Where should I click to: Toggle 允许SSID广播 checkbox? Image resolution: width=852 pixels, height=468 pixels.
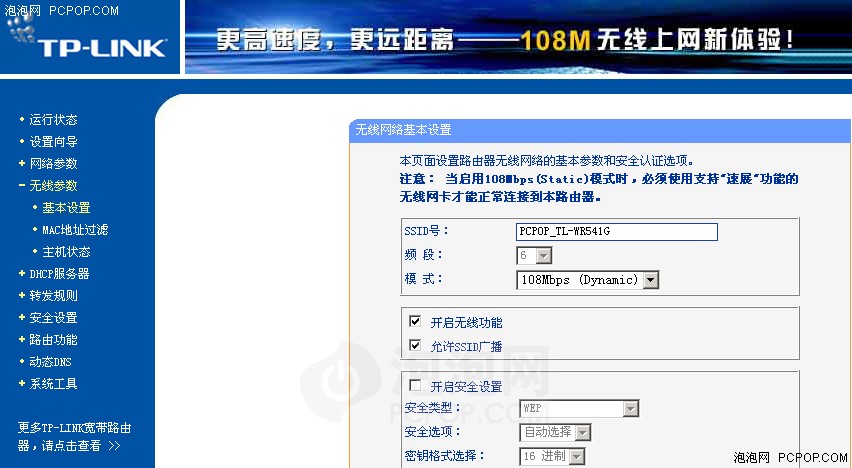pyautogui.click(x=415, y=345)
